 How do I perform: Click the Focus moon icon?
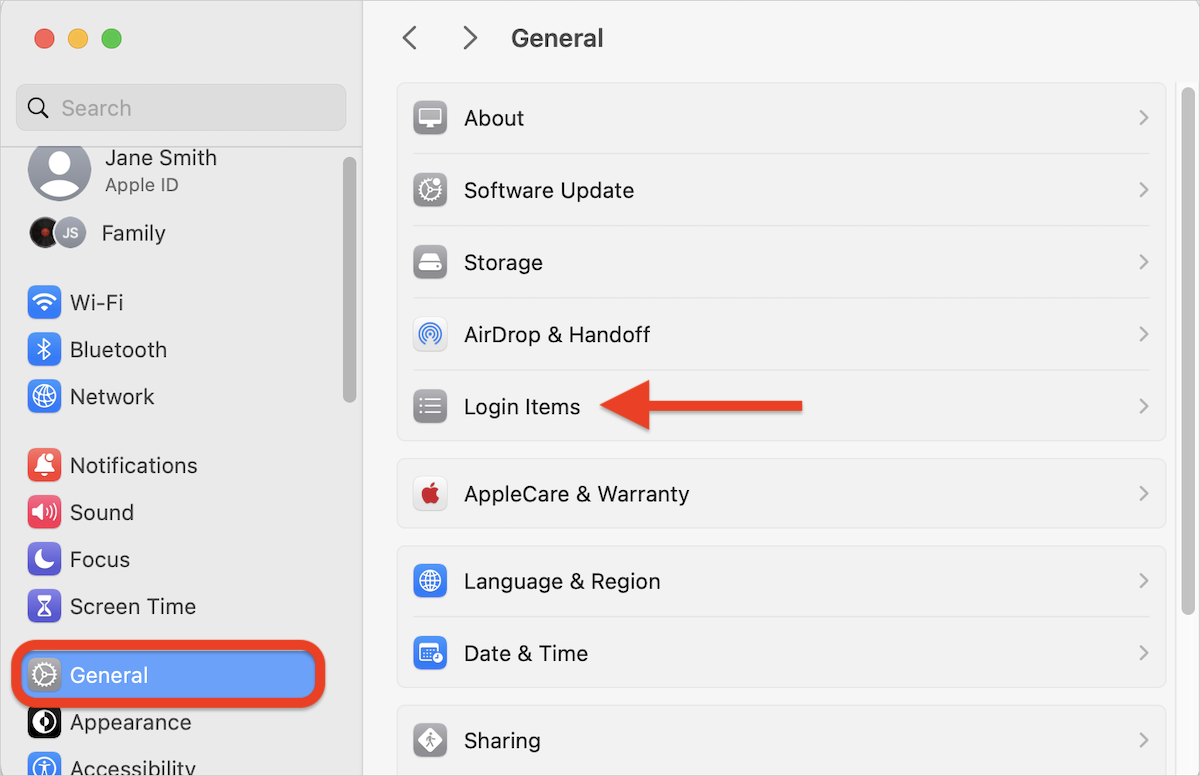pyautogui.click(x=44, y=560)
